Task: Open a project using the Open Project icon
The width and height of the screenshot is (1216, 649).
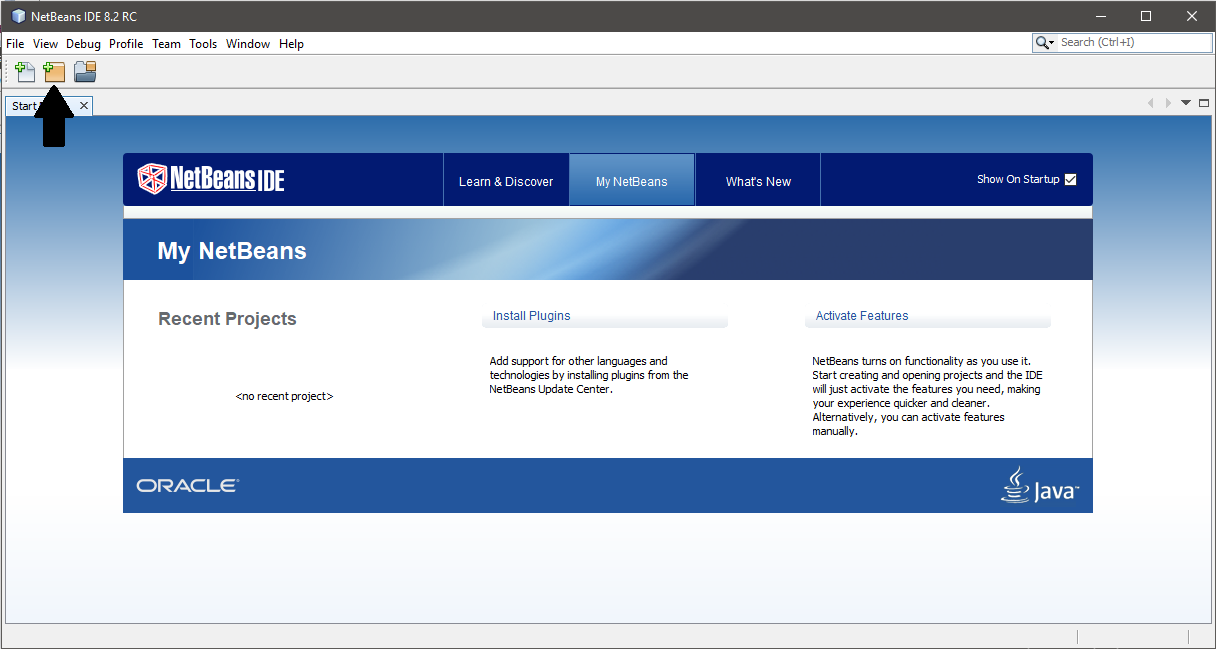Action: tap(85, 71)
